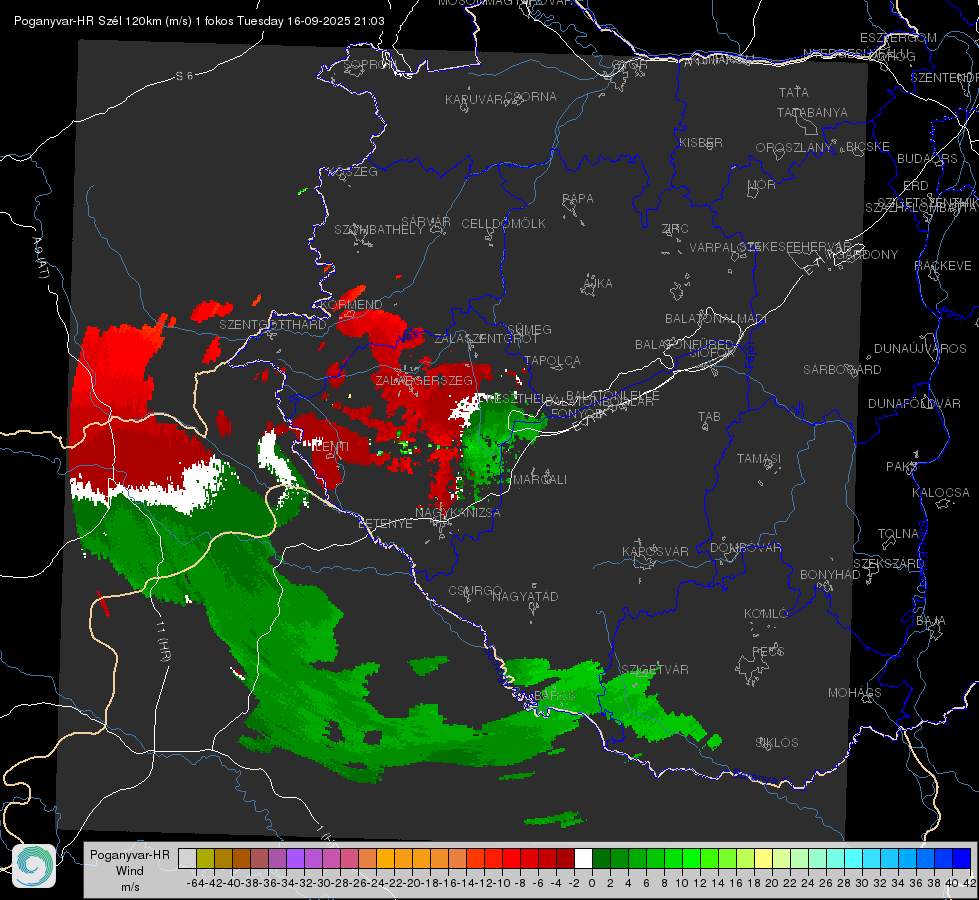Screen dimensions: 979x900
Task: Click the TOLNA label
Action: 898,533
